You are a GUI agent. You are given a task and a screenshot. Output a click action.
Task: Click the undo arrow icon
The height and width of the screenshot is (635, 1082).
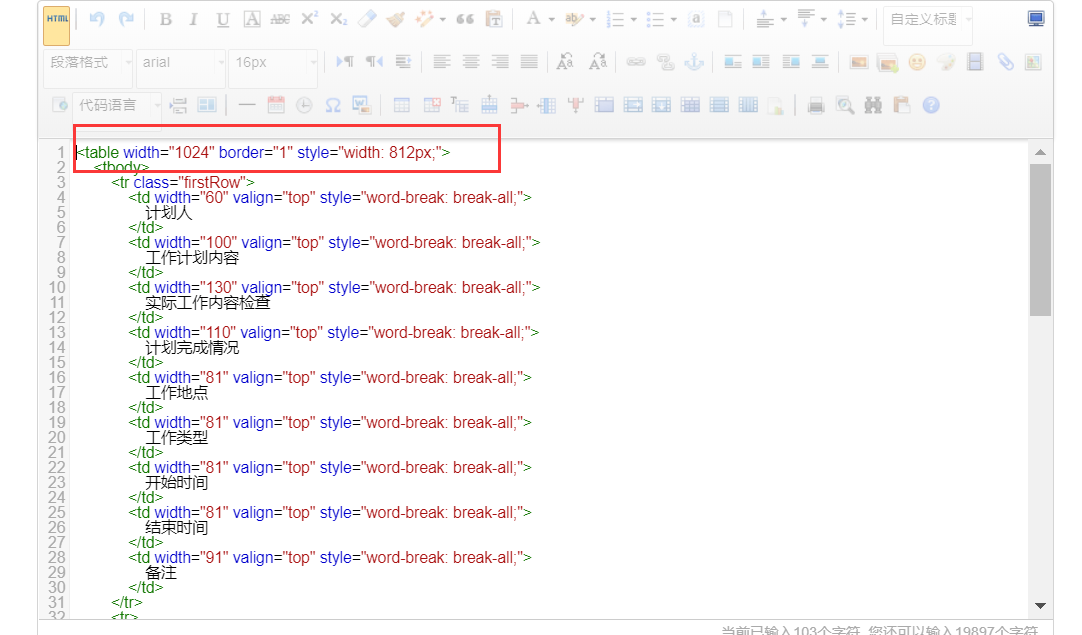[x=97, y=19]
